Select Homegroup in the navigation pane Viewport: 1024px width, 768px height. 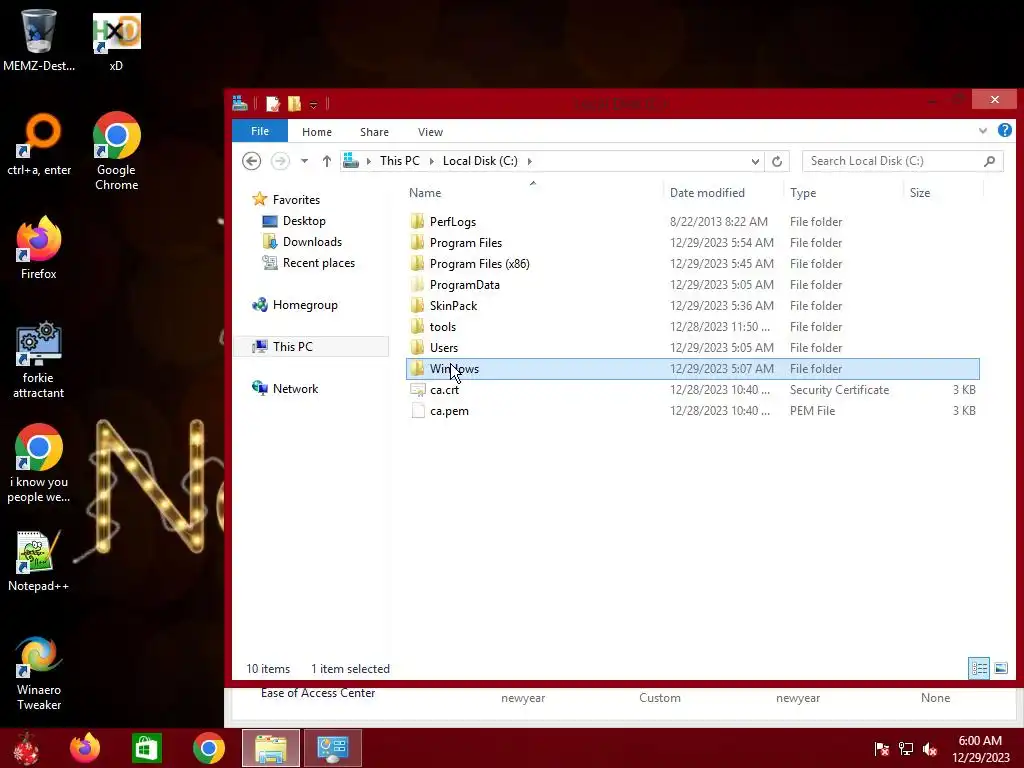pos(305,305)
